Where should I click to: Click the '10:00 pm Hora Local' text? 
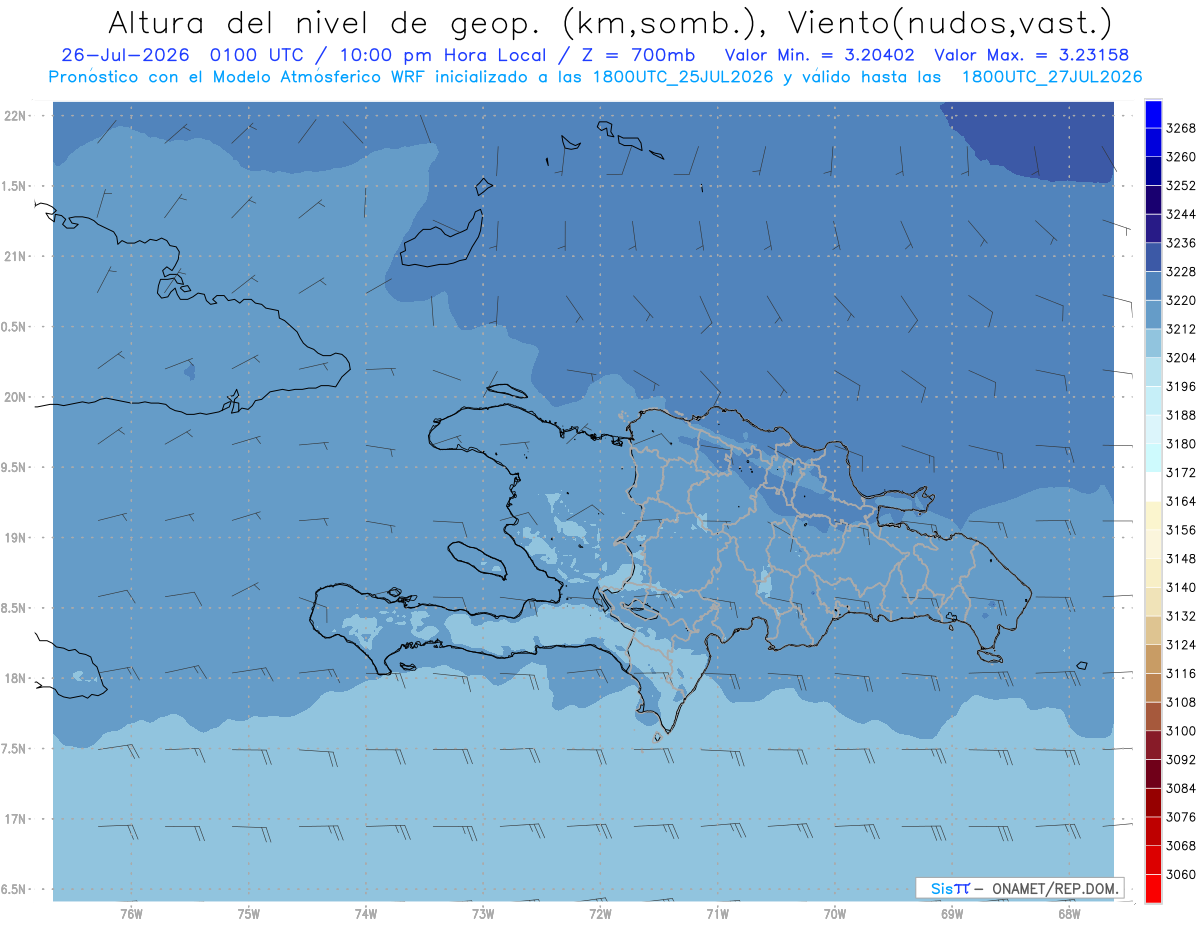click(x=437, y=55)
